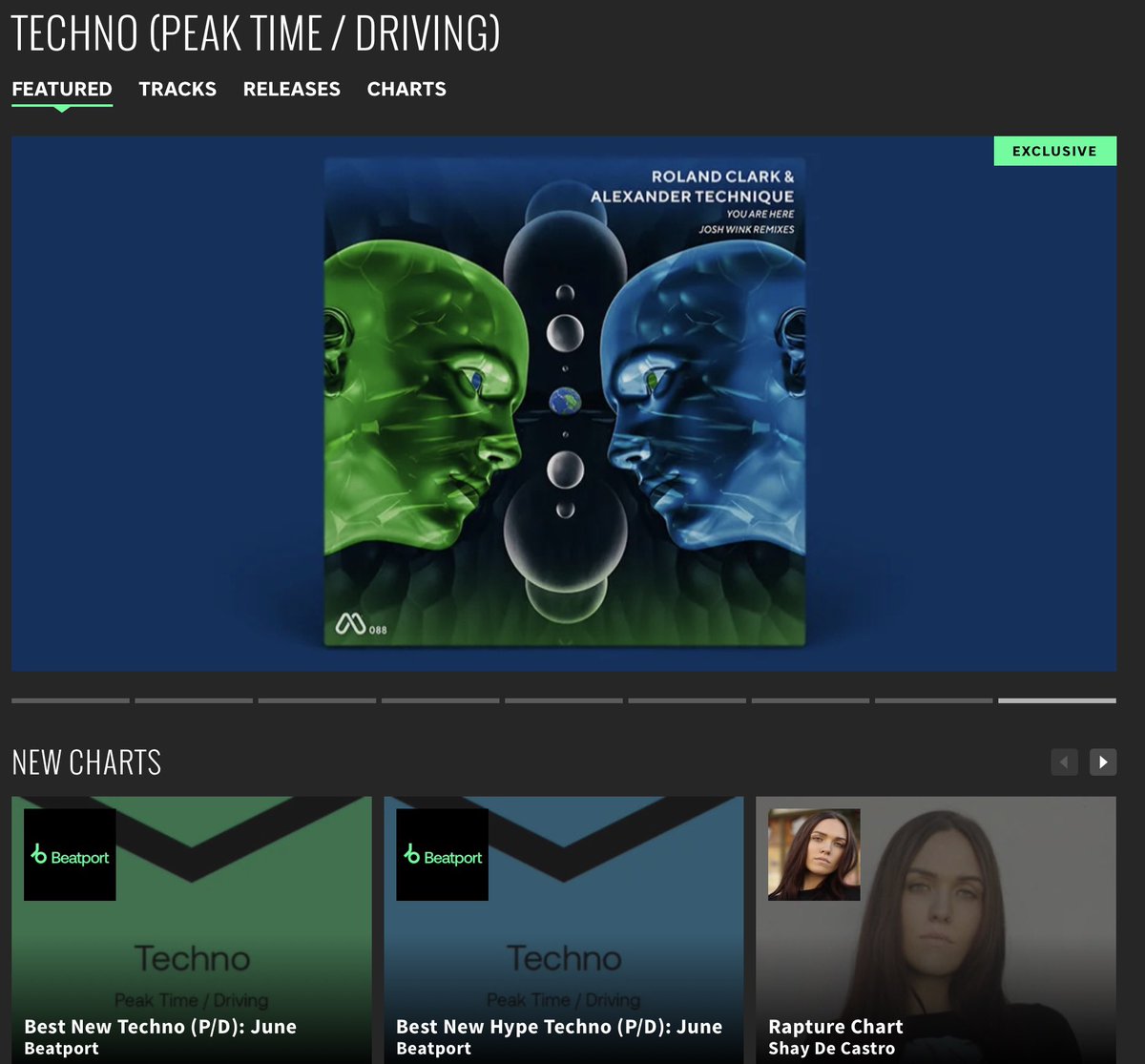The height and width of the screenshot is (1064, 1145).
Task: Click Shay De Castro avatar thumbnail
Action: click(x=814, y=855)
